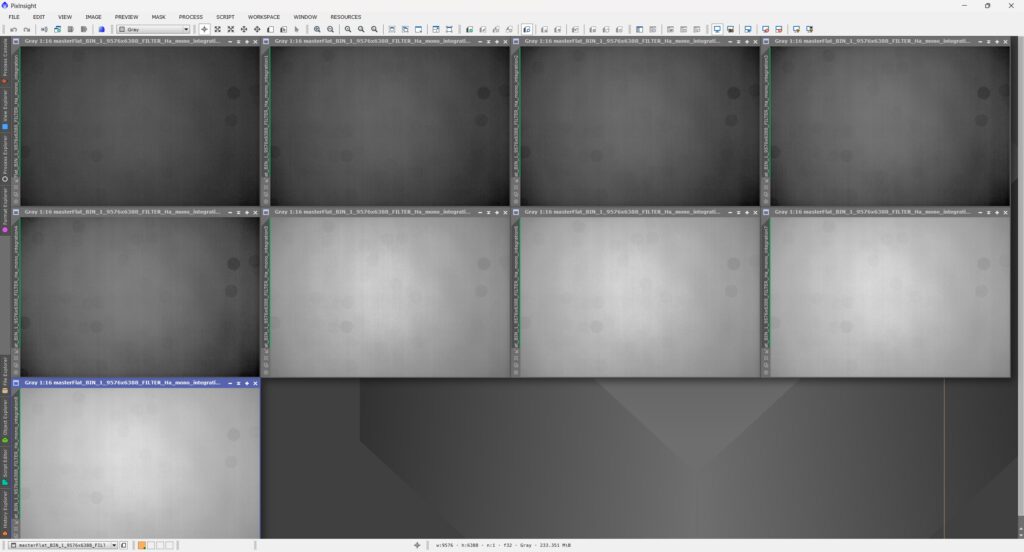The width and height of the screenshot is (1024, 552).
Task: Open History Explorer side tab
Action: pyautogui.click(x=5, y=513)
